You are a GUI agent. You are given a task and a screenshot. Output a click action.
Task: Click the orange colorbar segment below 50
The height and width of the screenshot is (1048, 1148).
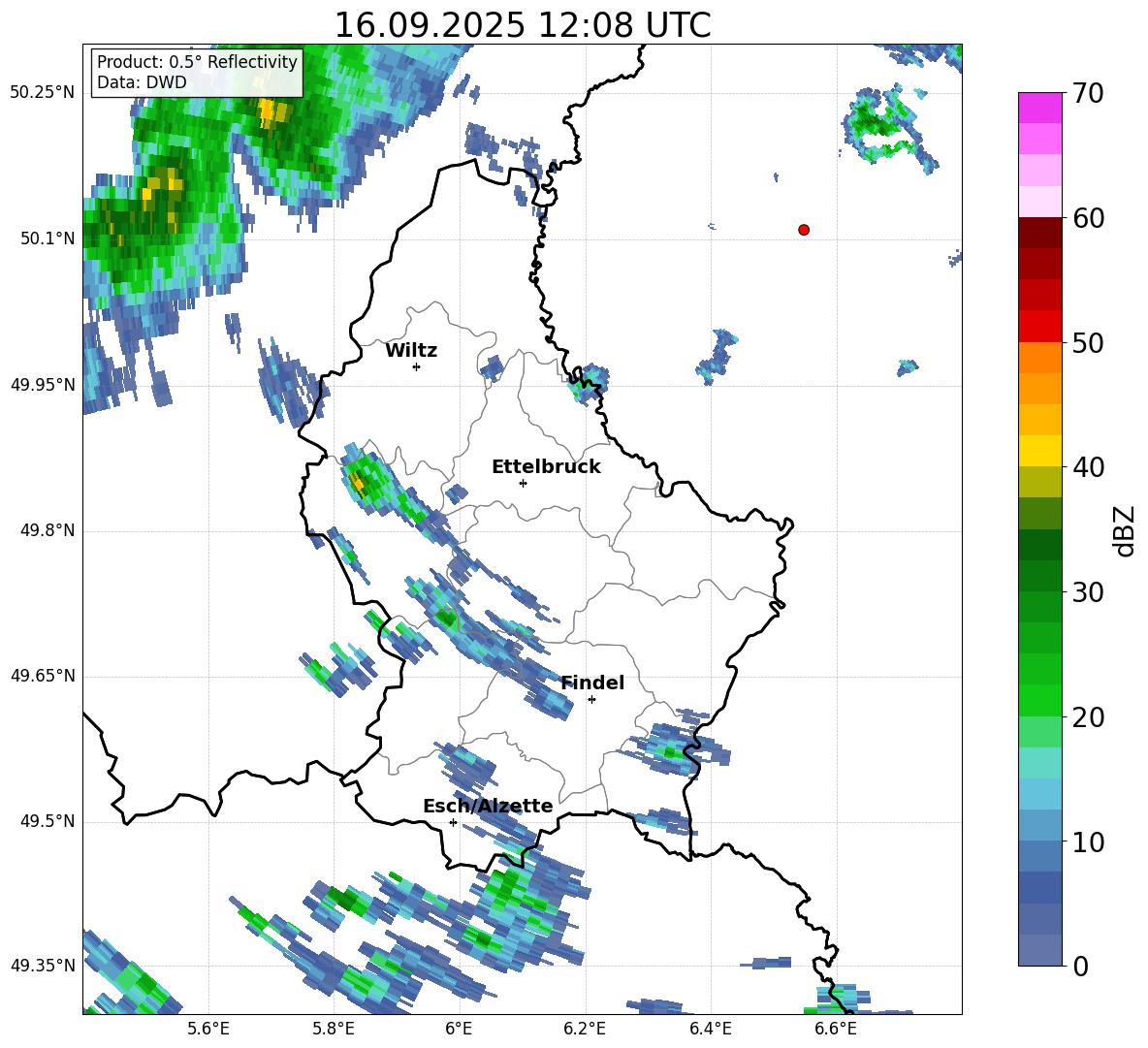pyautogui.click(x=1039, y=357)
